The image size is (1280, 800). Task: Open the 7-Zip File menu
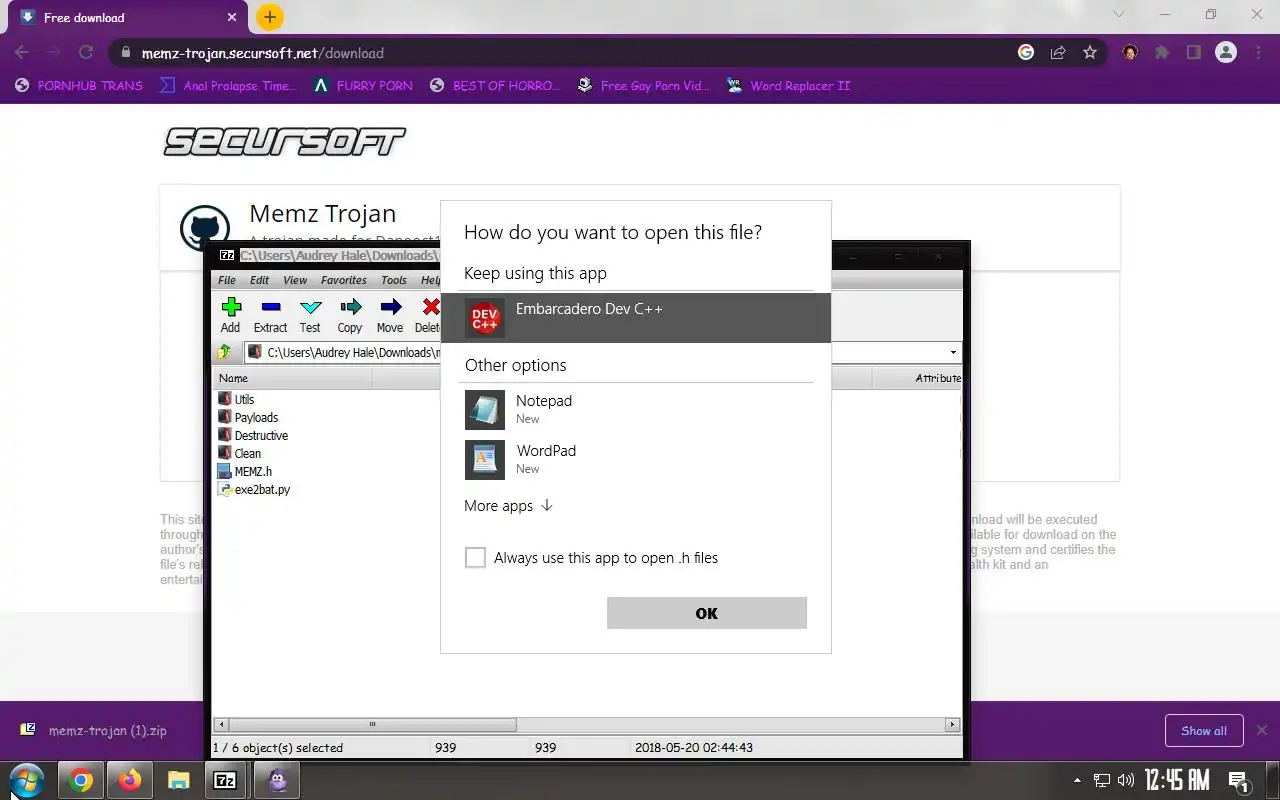pyautogui.click(x=227, y=280)
